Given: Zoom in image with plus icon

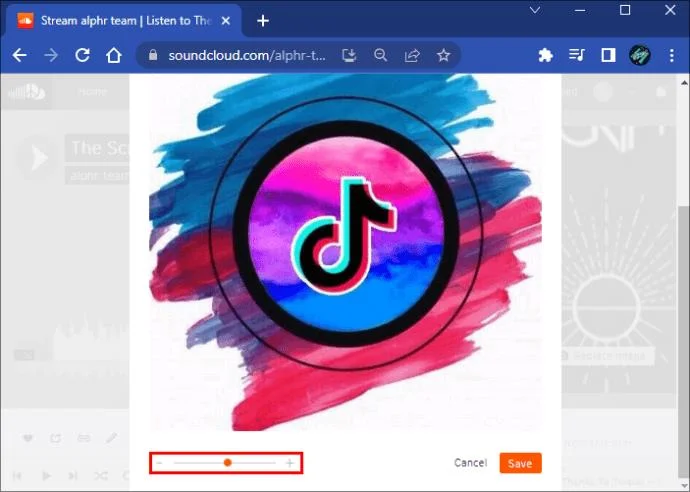Looking at the screenshot, I should point(290,463).
